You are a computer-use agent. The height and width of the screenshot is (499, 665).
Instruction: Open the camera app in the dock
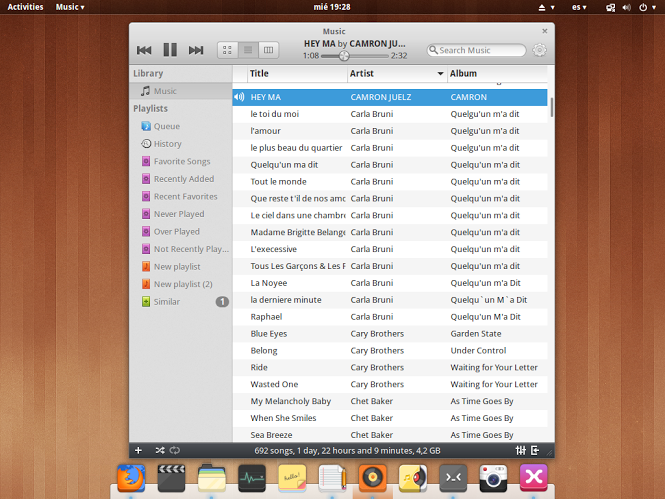[493, 478]
